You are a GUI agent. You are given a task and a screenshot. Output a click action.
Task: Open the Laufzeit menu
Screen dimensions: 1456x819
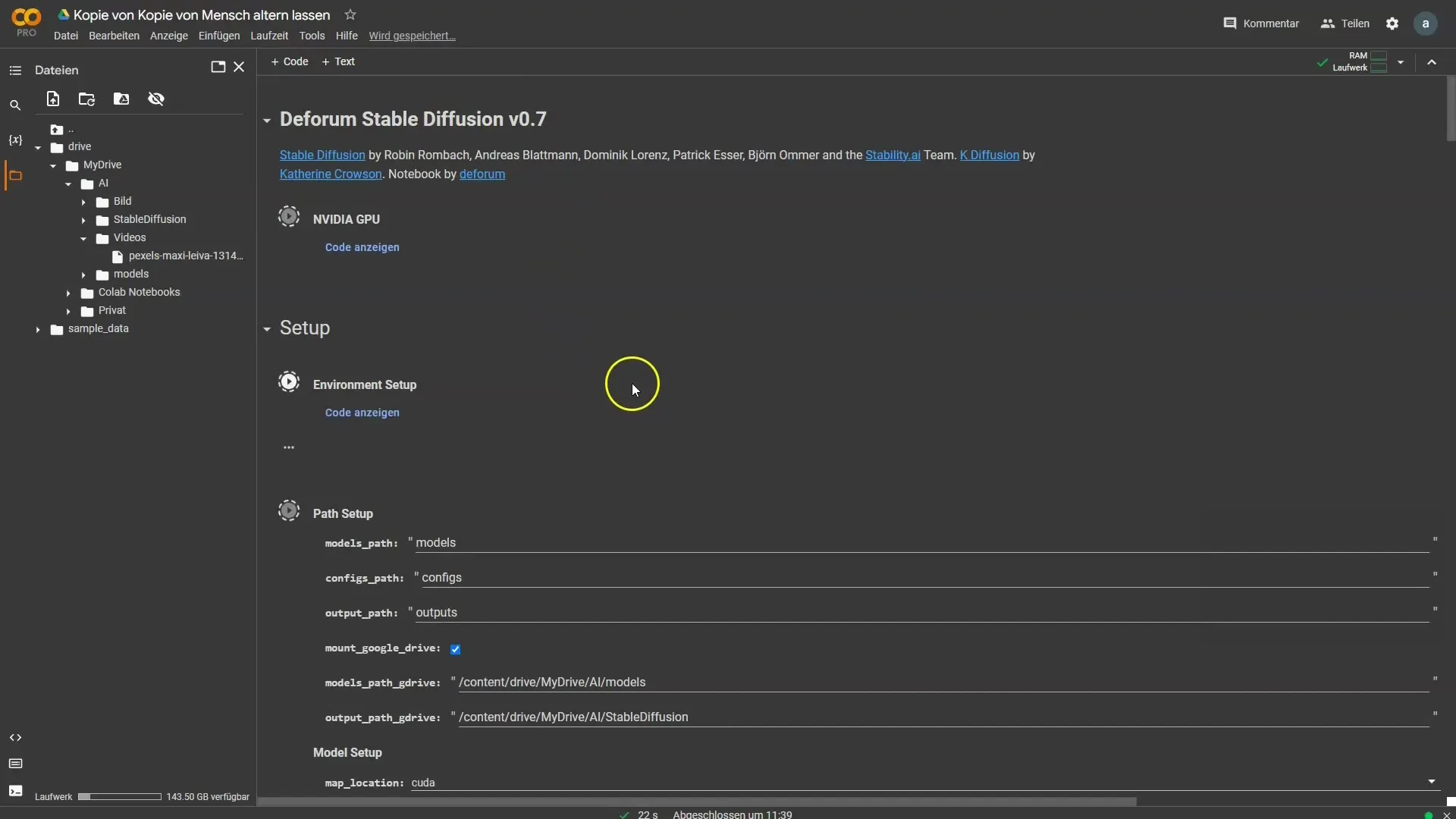pyautogui.click(x=269, y=36)
